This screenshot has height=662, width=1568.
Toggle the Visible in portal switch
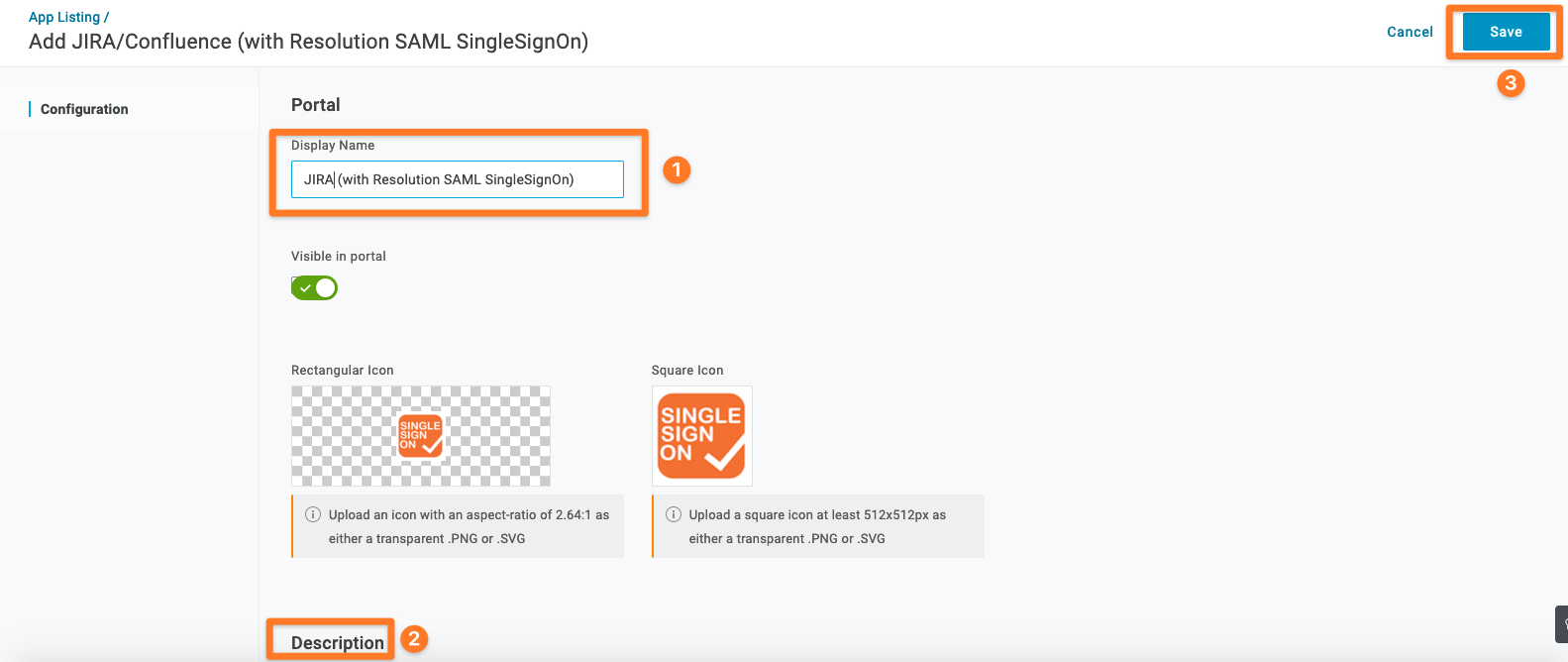point(314,288)
